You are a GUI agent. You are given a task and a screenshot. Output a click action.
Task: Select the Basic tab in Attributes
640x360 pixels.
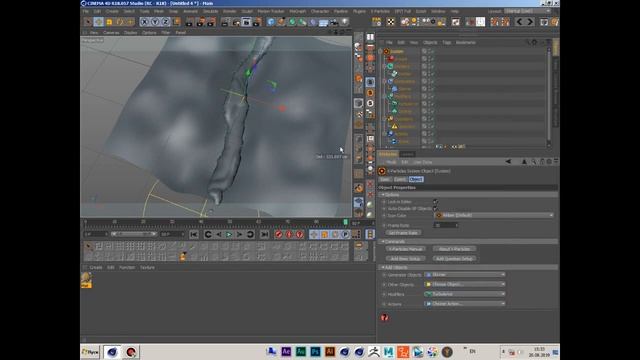pyautogui.click(x=384, y=179)
